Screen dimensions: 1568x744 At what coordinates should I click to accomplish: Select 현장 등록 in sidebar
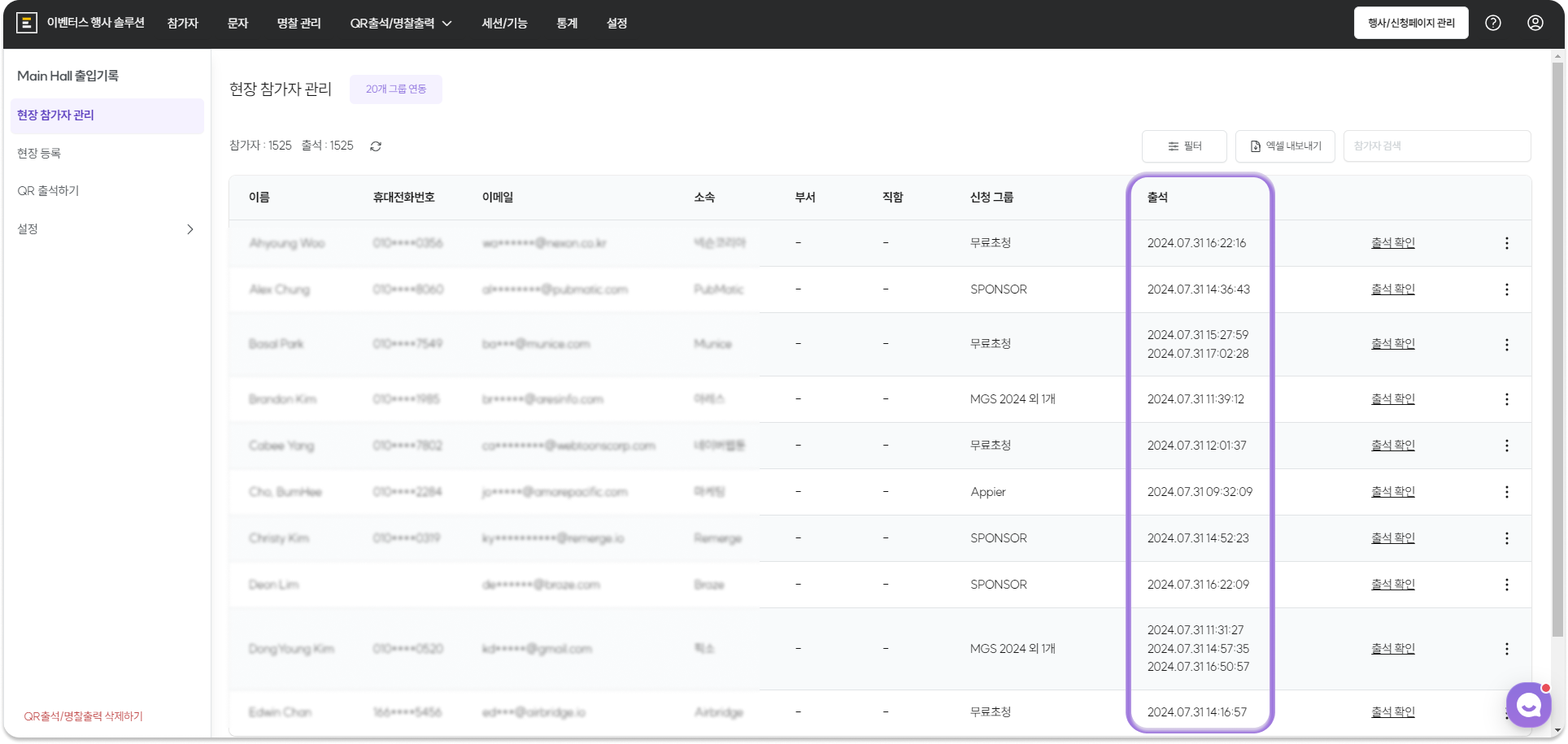click(x=39, y=153)
